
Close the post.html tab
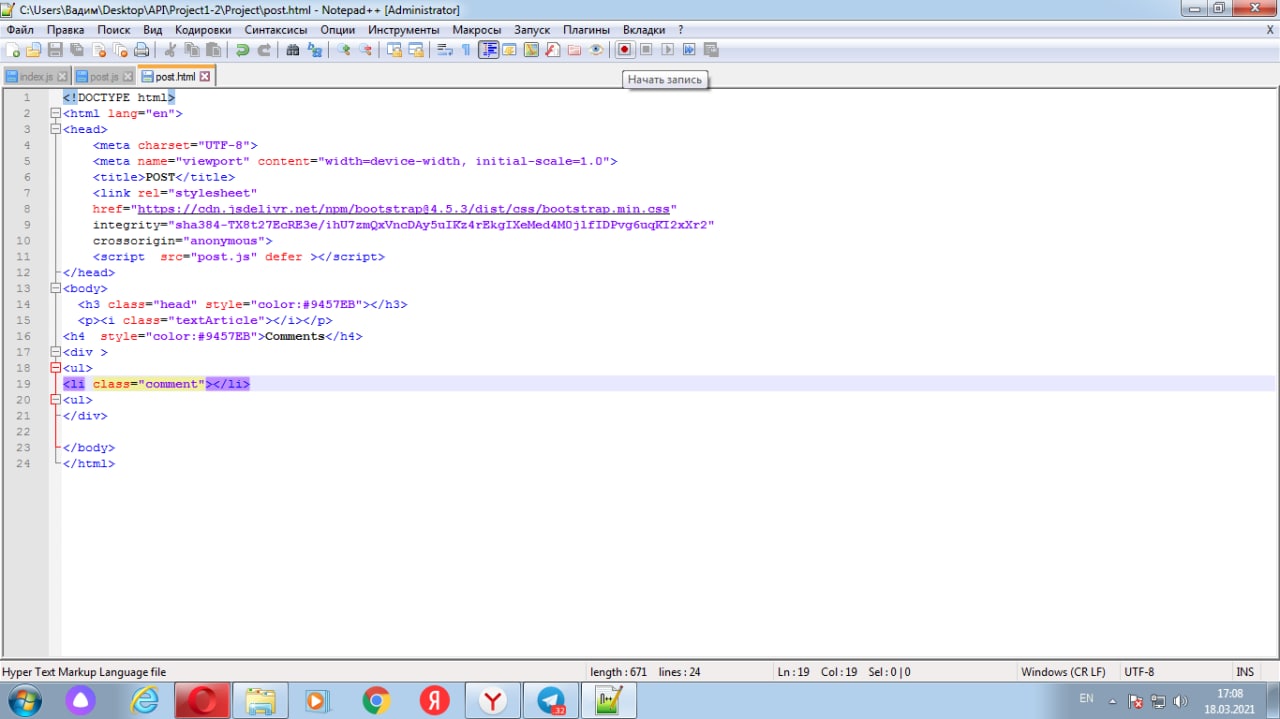click(205, 76)
